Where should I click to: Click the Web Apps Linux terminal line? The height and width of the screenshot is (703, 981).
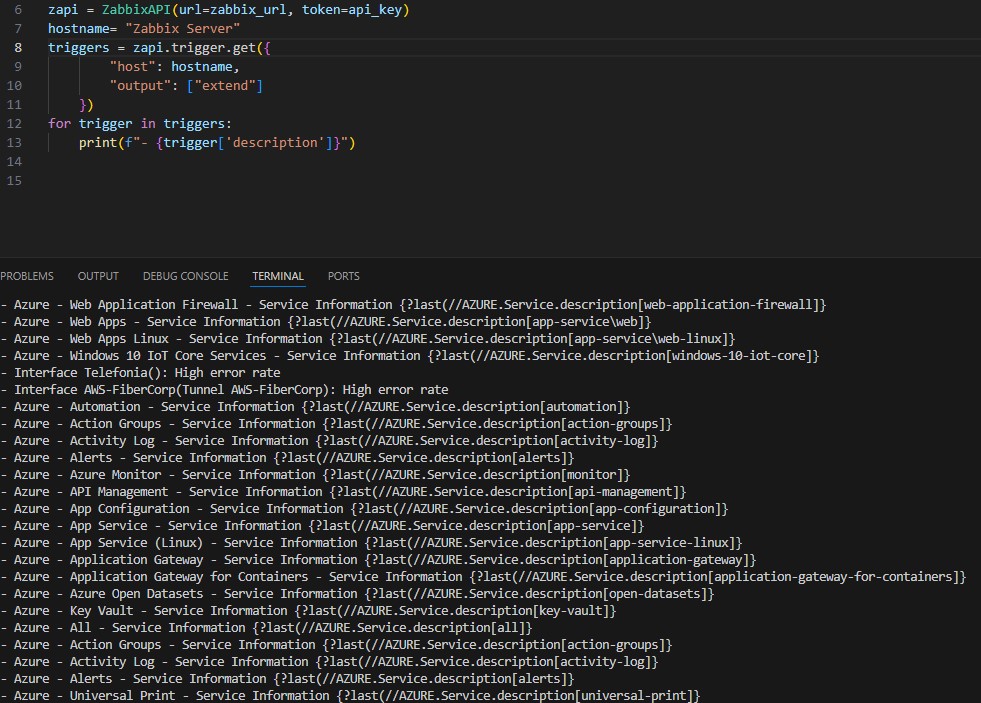coord(368,338)
